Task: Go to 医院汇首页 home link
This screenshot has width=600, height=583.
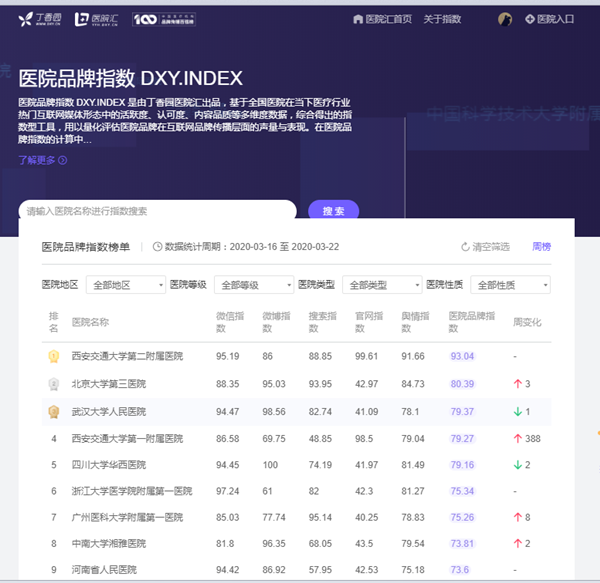Action: (382, 19)
